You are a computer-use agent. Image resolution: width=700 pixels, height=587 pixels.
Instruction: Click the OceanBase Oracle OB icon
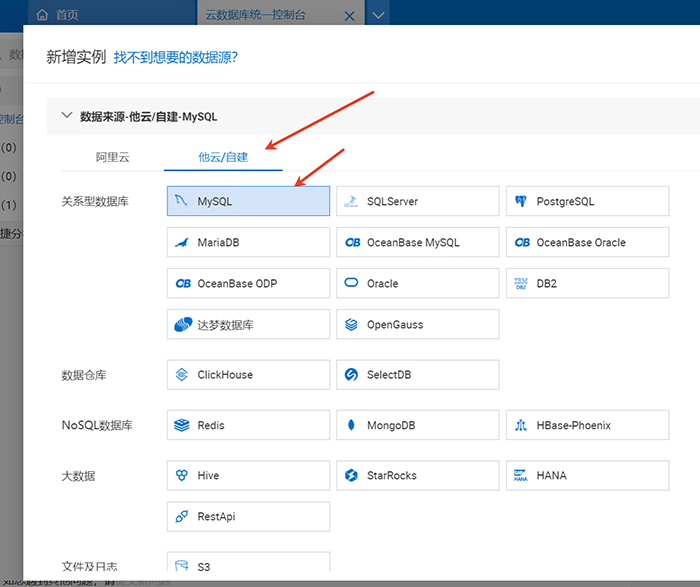click(522, 242)
